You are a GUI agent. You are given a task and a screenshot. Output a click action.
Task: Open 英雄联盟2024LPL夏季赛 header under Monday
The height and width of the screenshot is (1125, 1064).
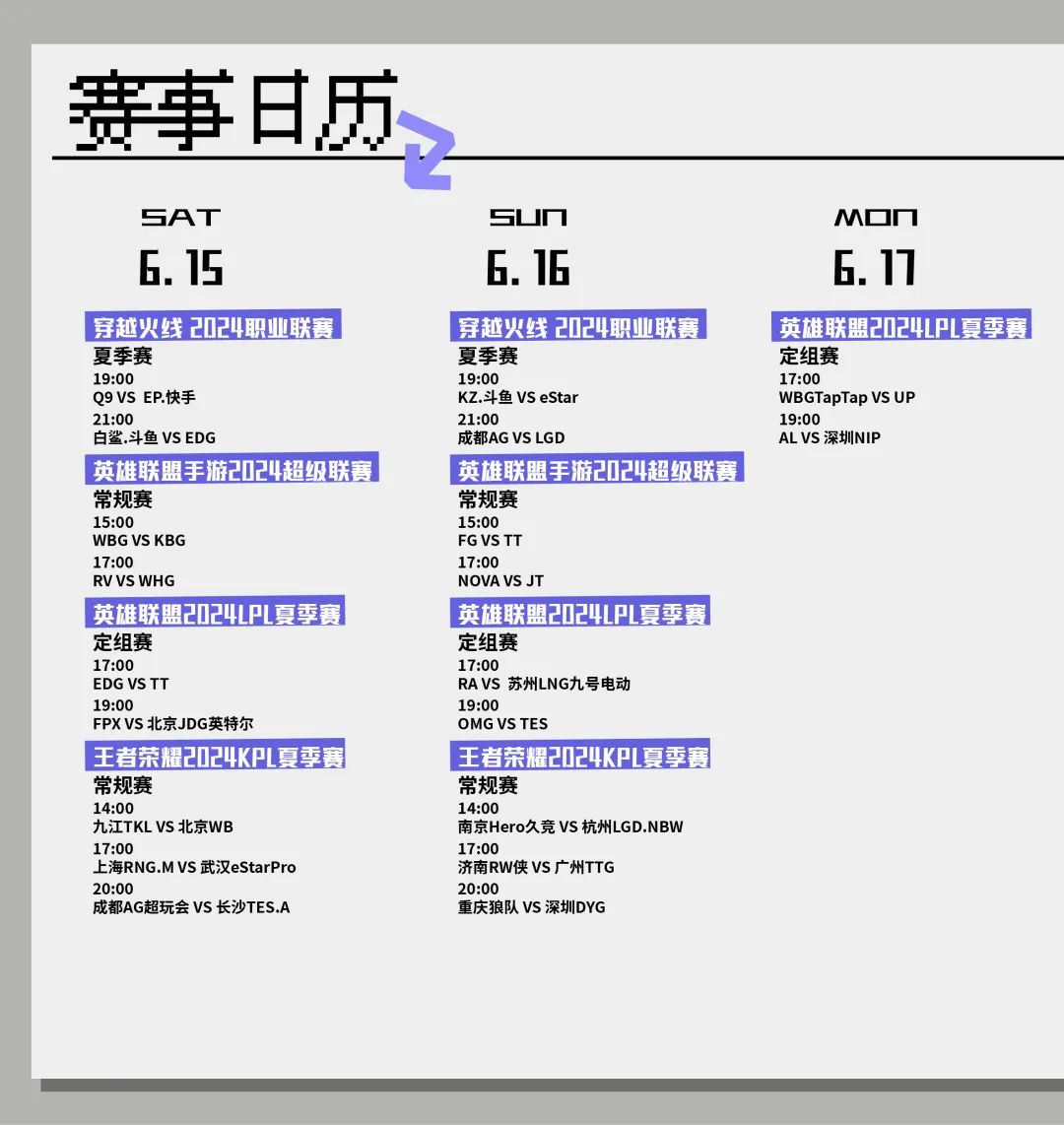coord(901,326)
